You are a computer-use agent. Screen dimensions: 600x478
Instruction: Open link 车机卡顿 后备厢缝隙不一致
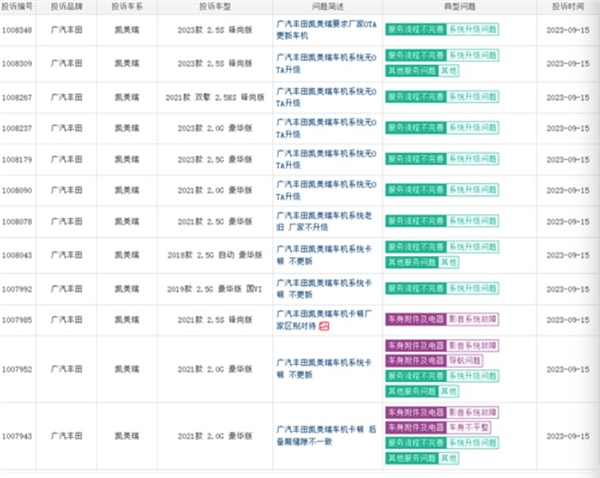pyautogui.click(x=326, y=436)
